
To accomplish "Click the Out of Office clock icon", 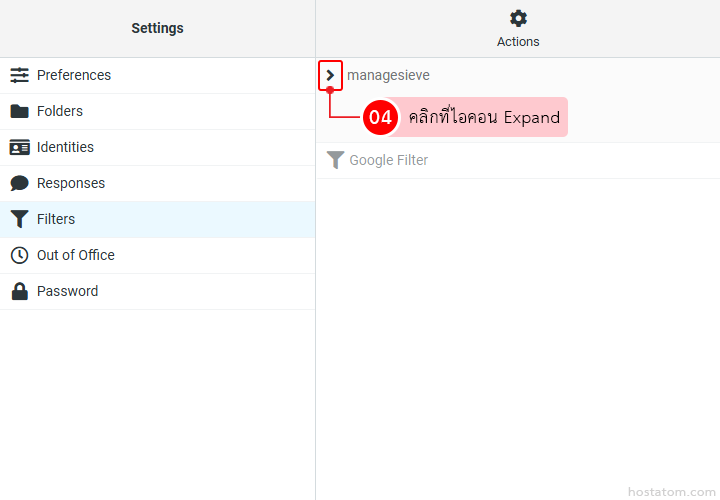I will [x=19, y=255].
